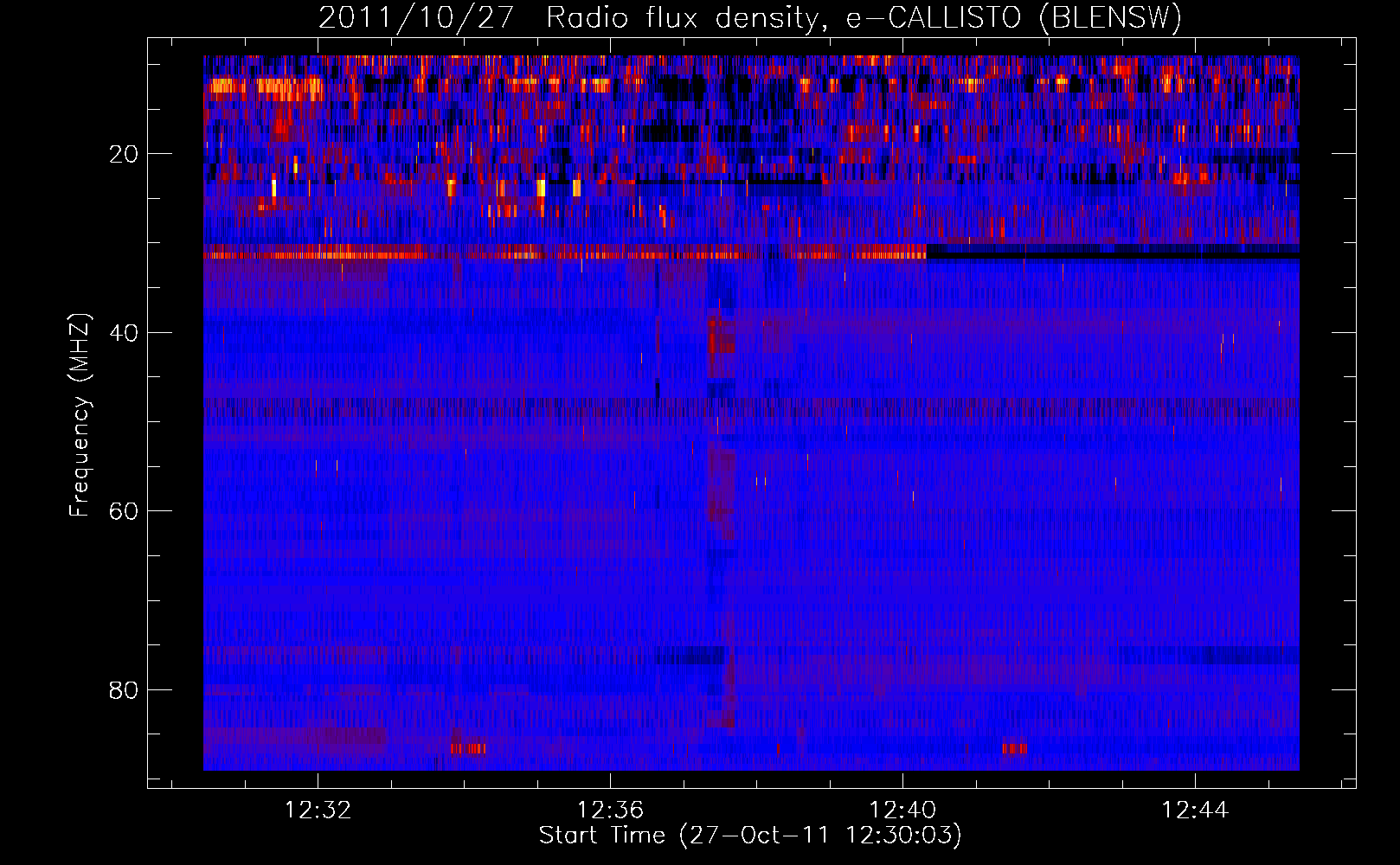Click the '12:32' time tick label
1400x865 pixels.
[x=318, y=810]
